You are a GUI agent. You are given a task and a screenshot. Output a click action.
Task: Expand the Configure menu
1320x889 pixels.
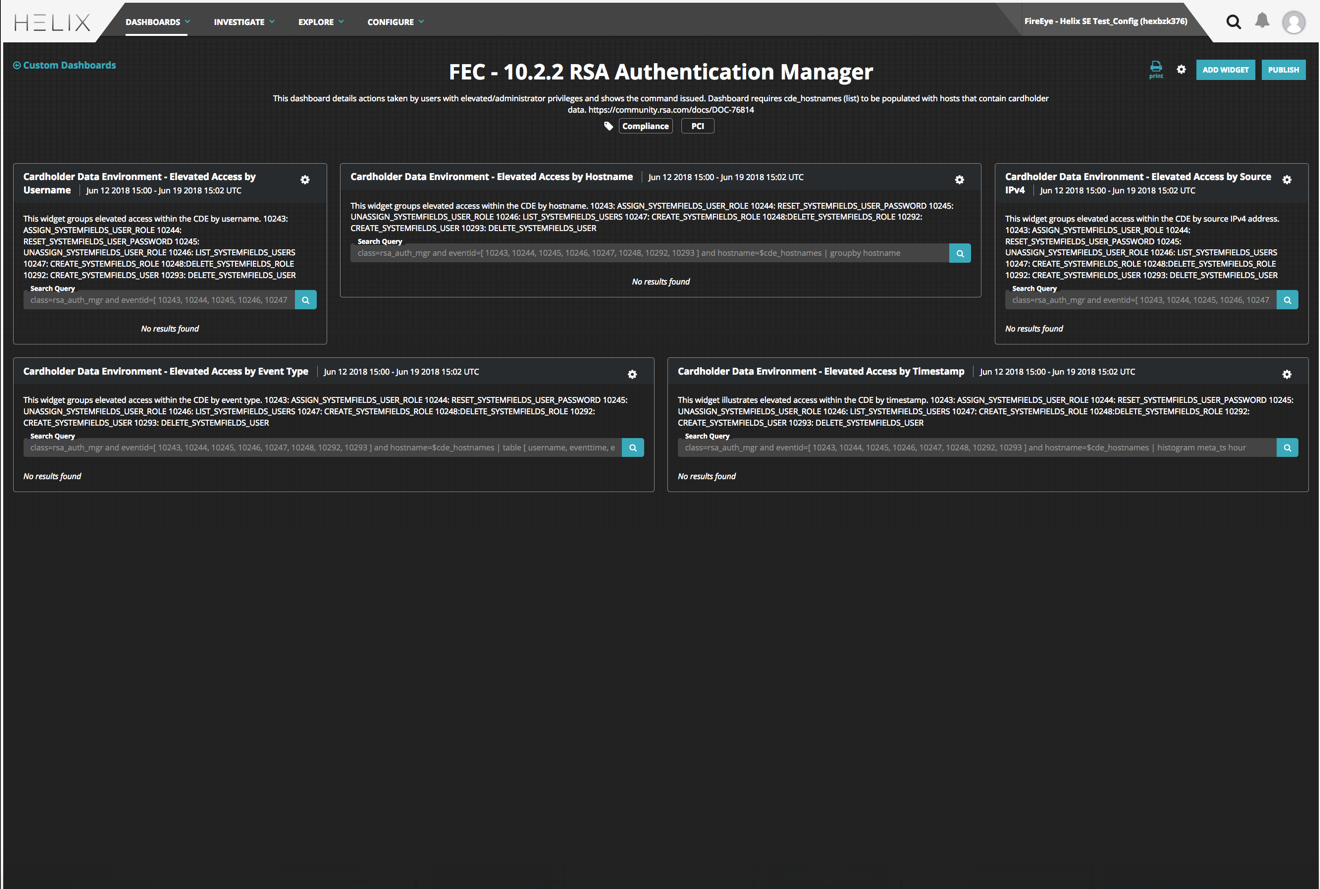point(395,21)
